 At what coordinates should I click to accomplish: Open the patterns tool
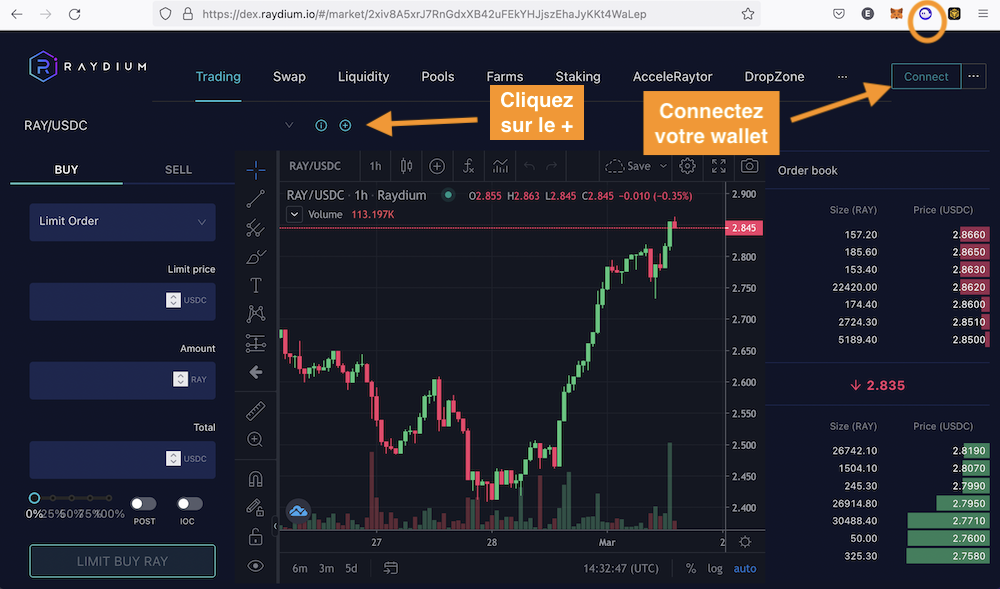click(x=256, y=314)
